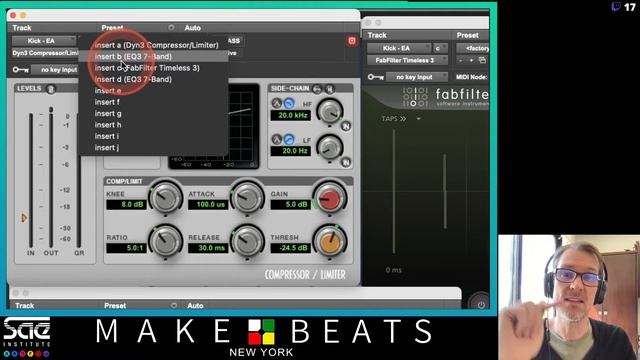The image size is (640, 360).
Task: Click key input icon in Timeless window
Action: click(x=376, y=77)
